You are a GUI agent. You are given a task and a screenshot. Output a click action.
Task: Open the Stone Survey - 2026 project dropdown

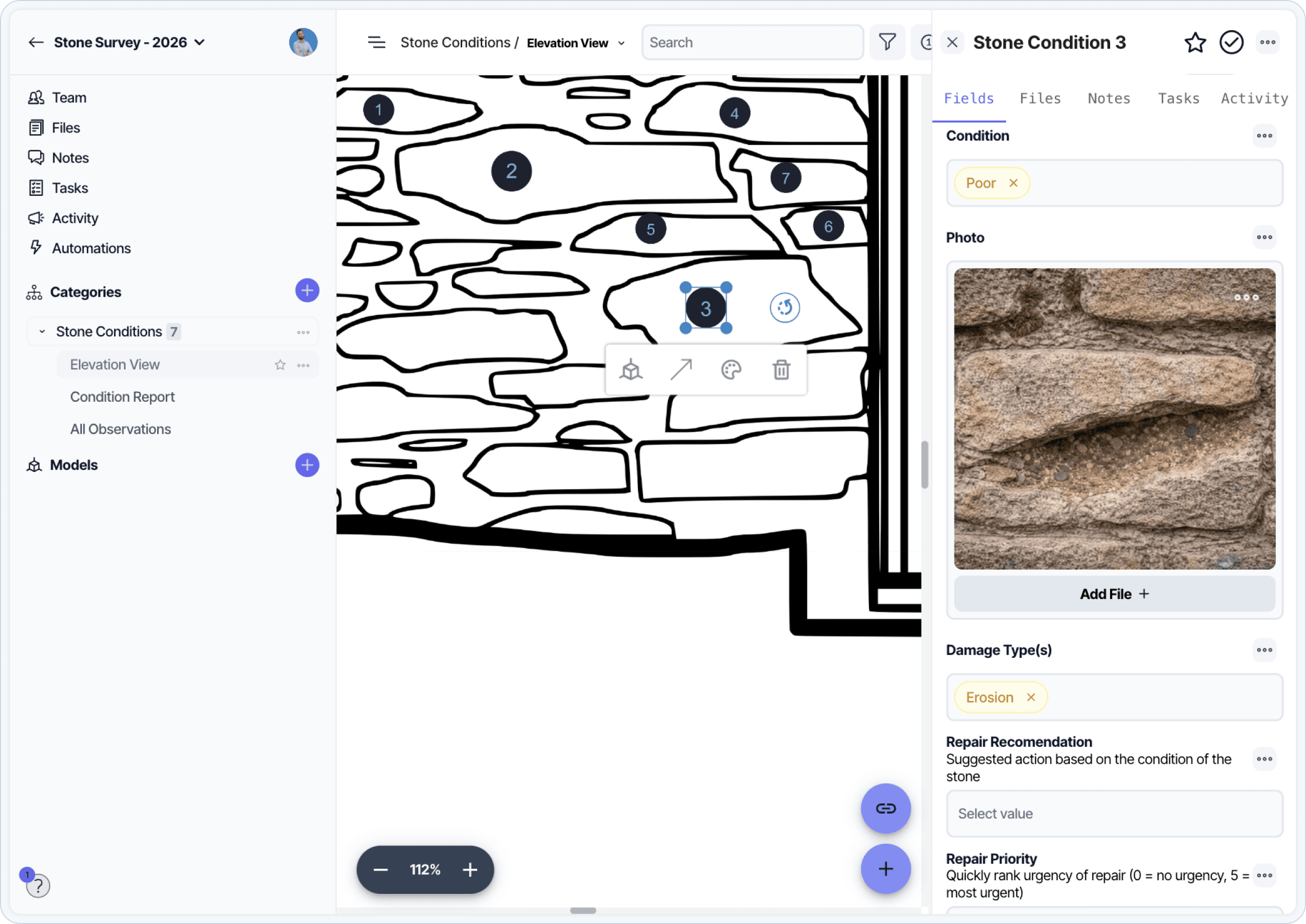(200, 42)
